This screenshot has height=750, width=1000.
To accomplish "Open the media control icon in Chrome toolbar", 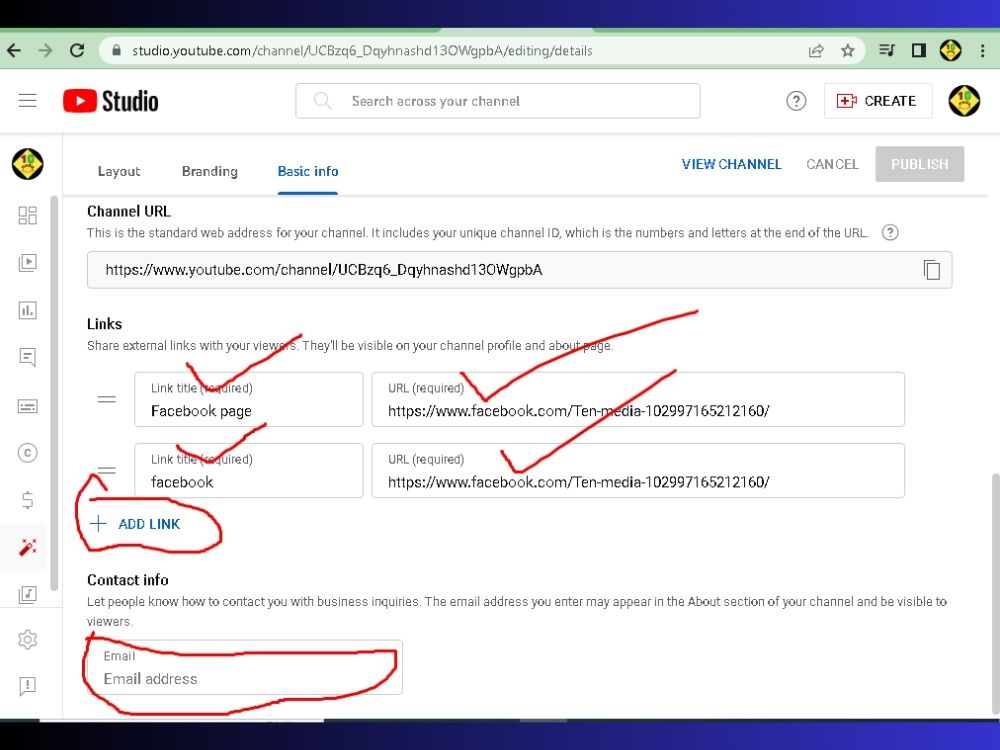I will pos(886,50).
